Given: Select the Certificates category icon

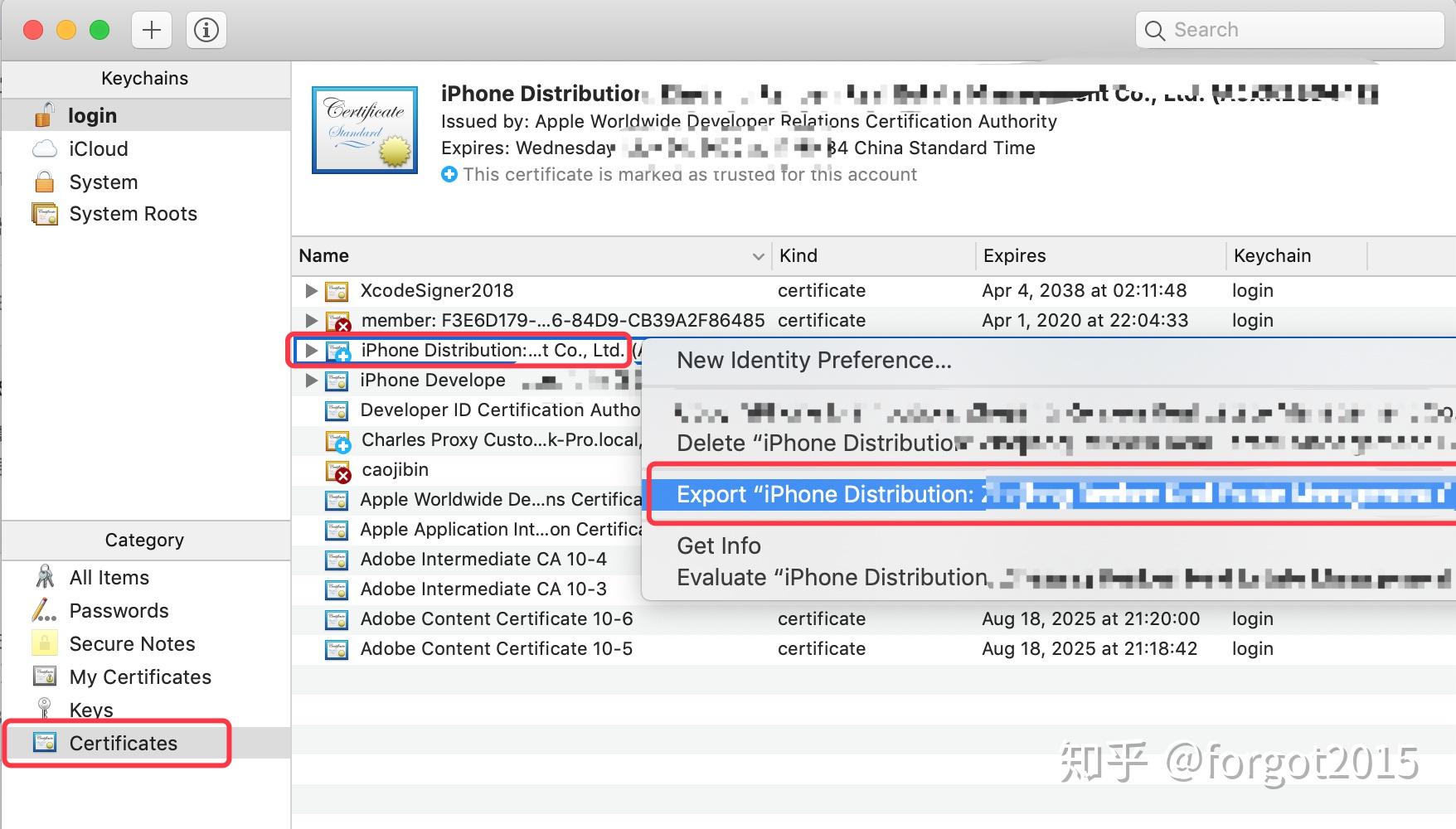Looking at the screenshot, I should click(x=43, y=743).
